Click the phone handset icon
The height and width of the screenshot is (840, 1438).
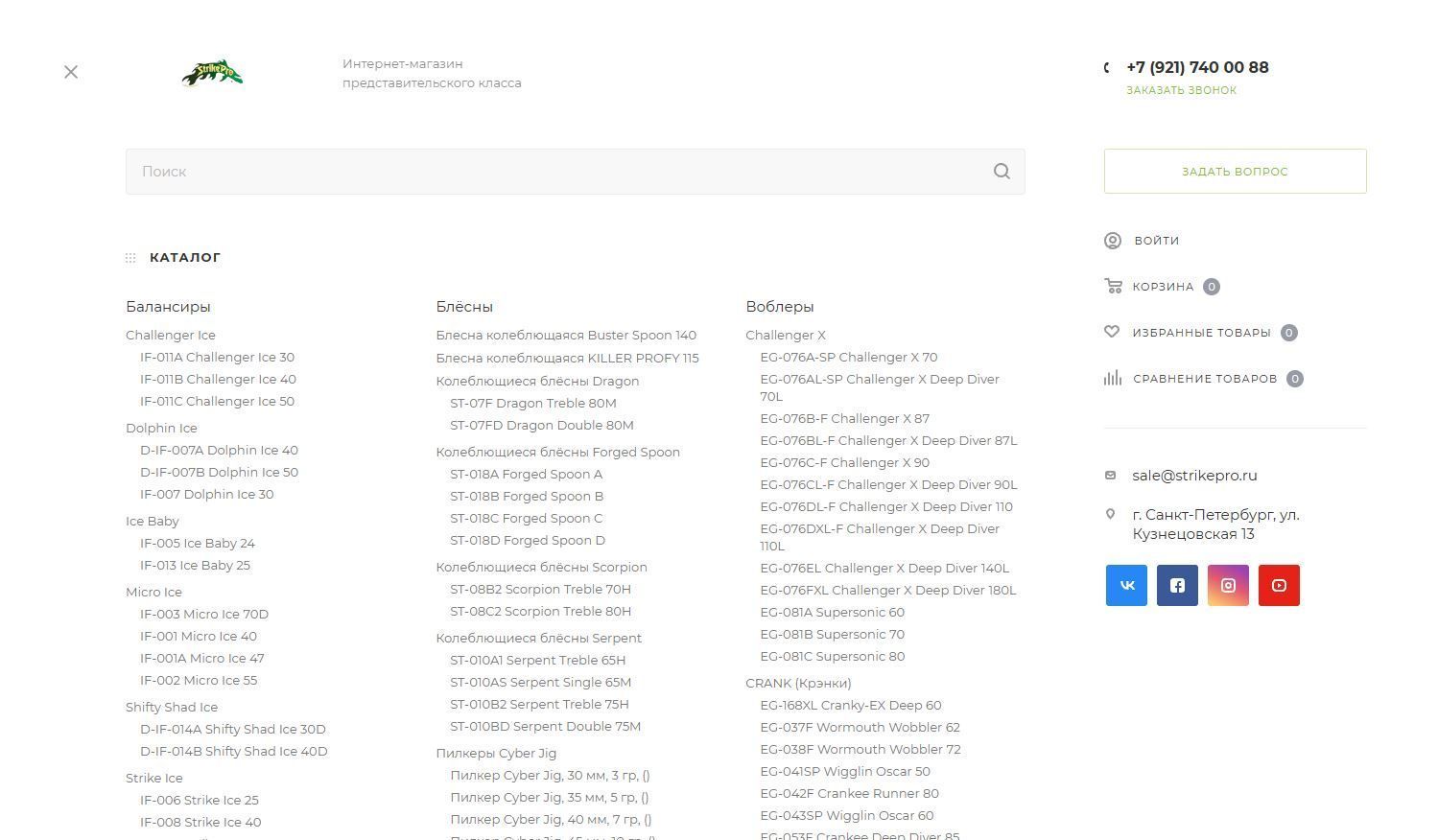1108,67
